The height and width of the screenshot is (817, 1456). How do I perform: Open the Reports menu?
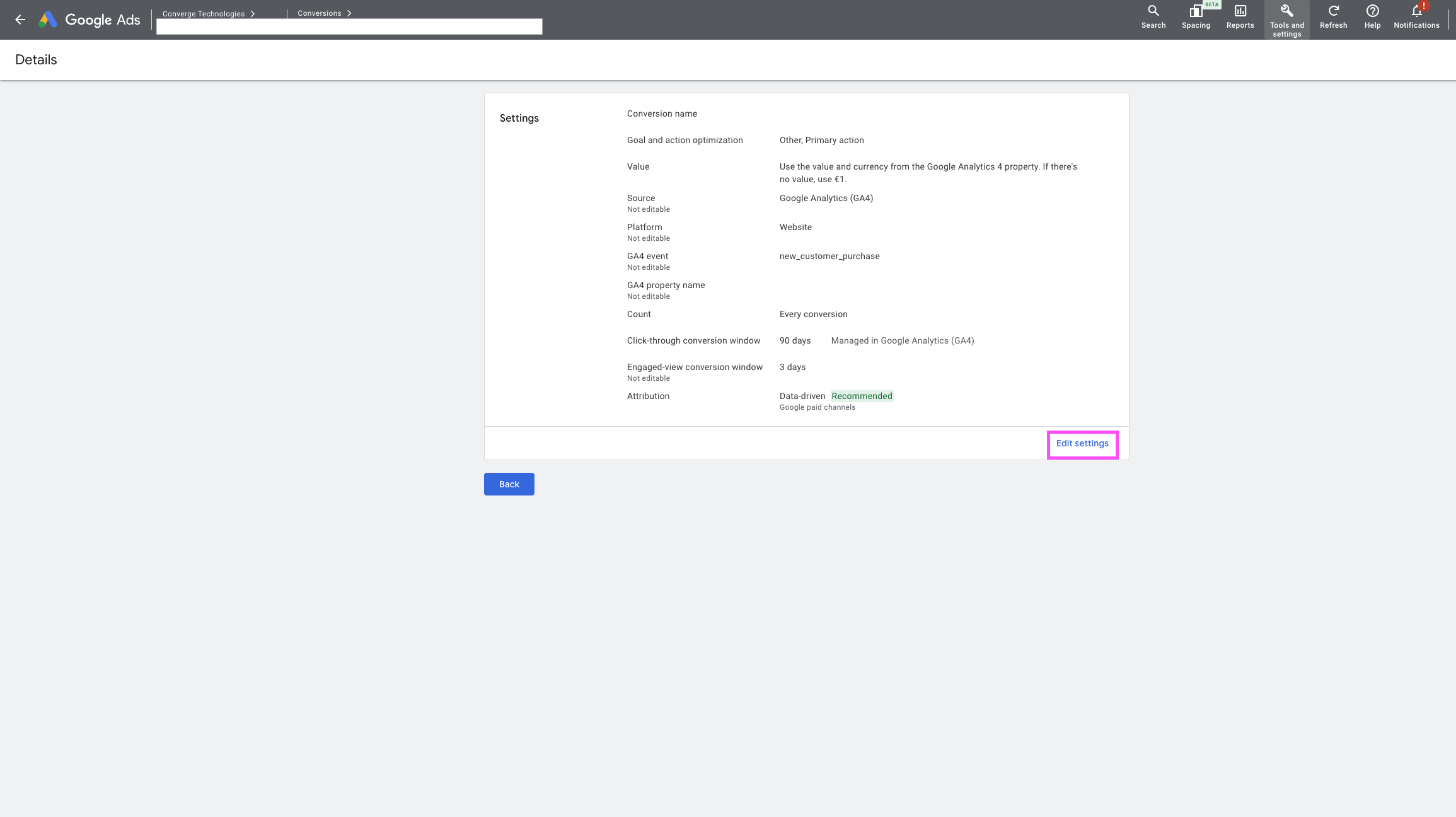click(x=1240, y=17)
